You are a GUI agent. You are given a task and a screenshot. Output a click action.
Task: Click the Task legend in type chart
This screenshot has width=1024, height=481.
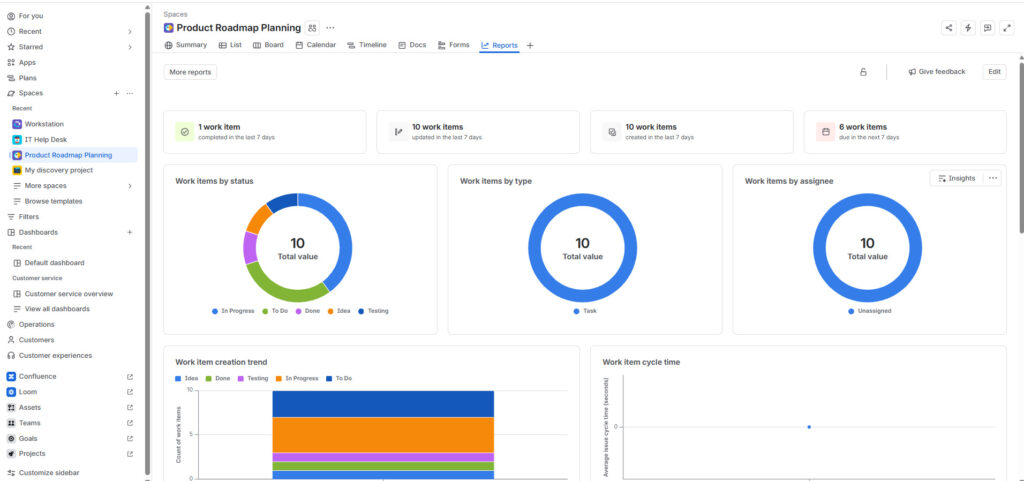(584, 311)
